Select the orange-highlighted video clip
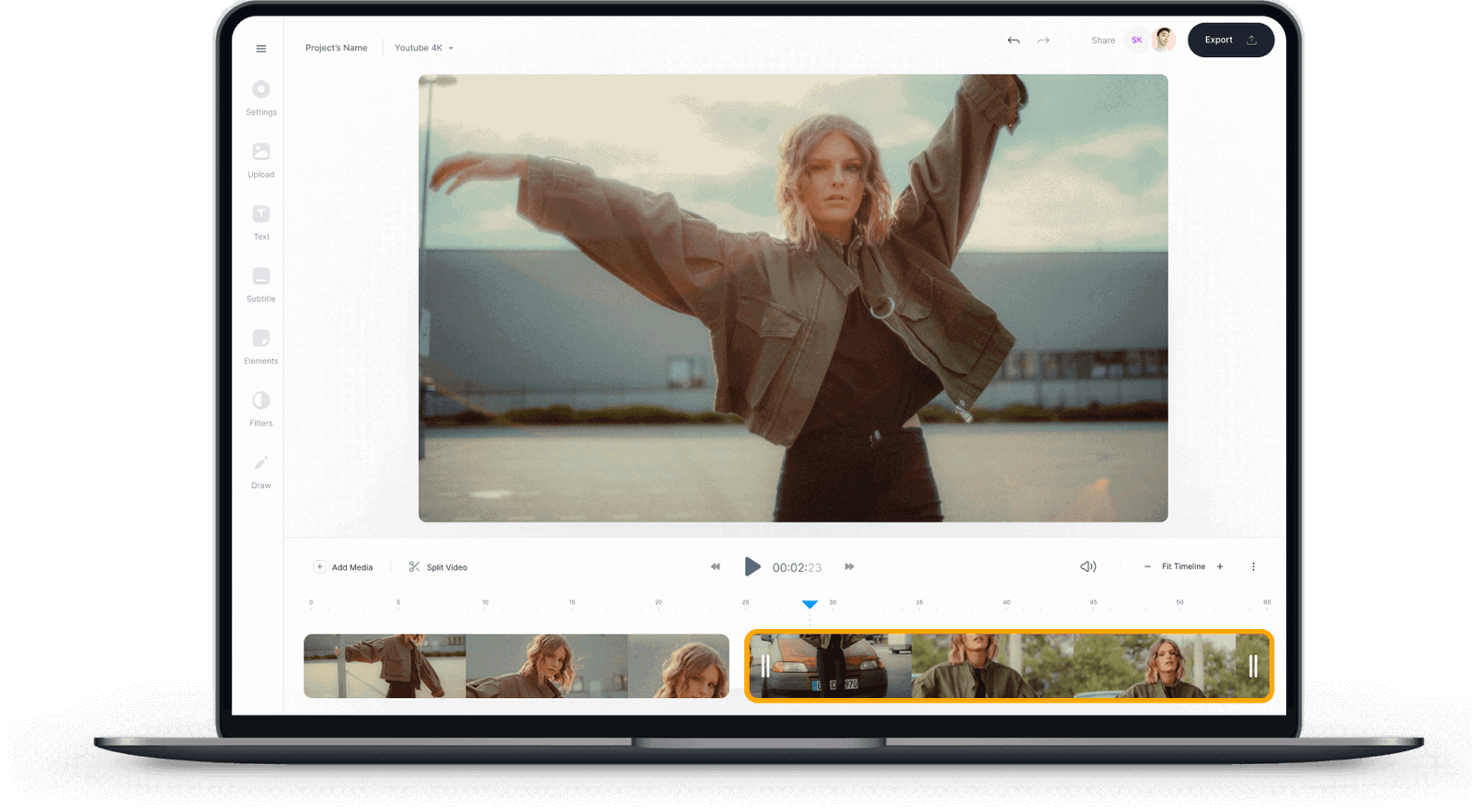 click(1009, 666)
